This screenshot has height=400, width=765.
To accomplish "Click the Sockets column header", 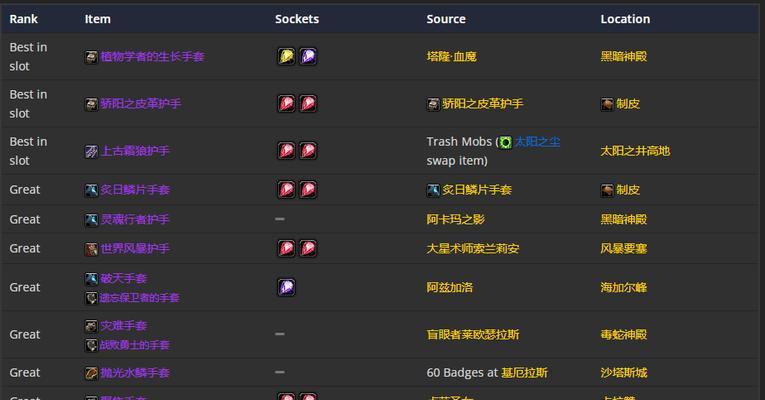I will (x=297, y=19).
